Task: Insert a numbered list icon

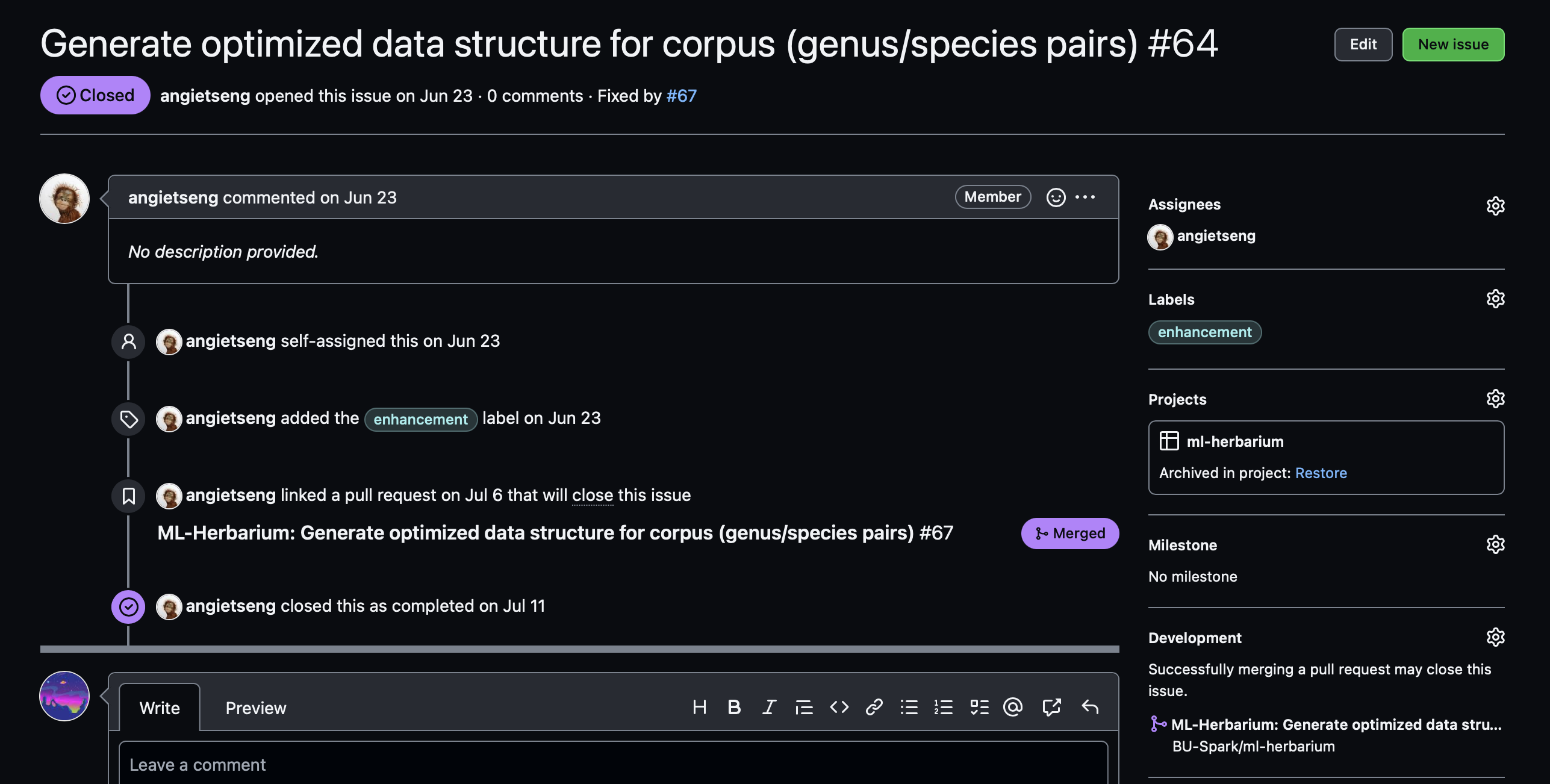Action: [943, 707]
